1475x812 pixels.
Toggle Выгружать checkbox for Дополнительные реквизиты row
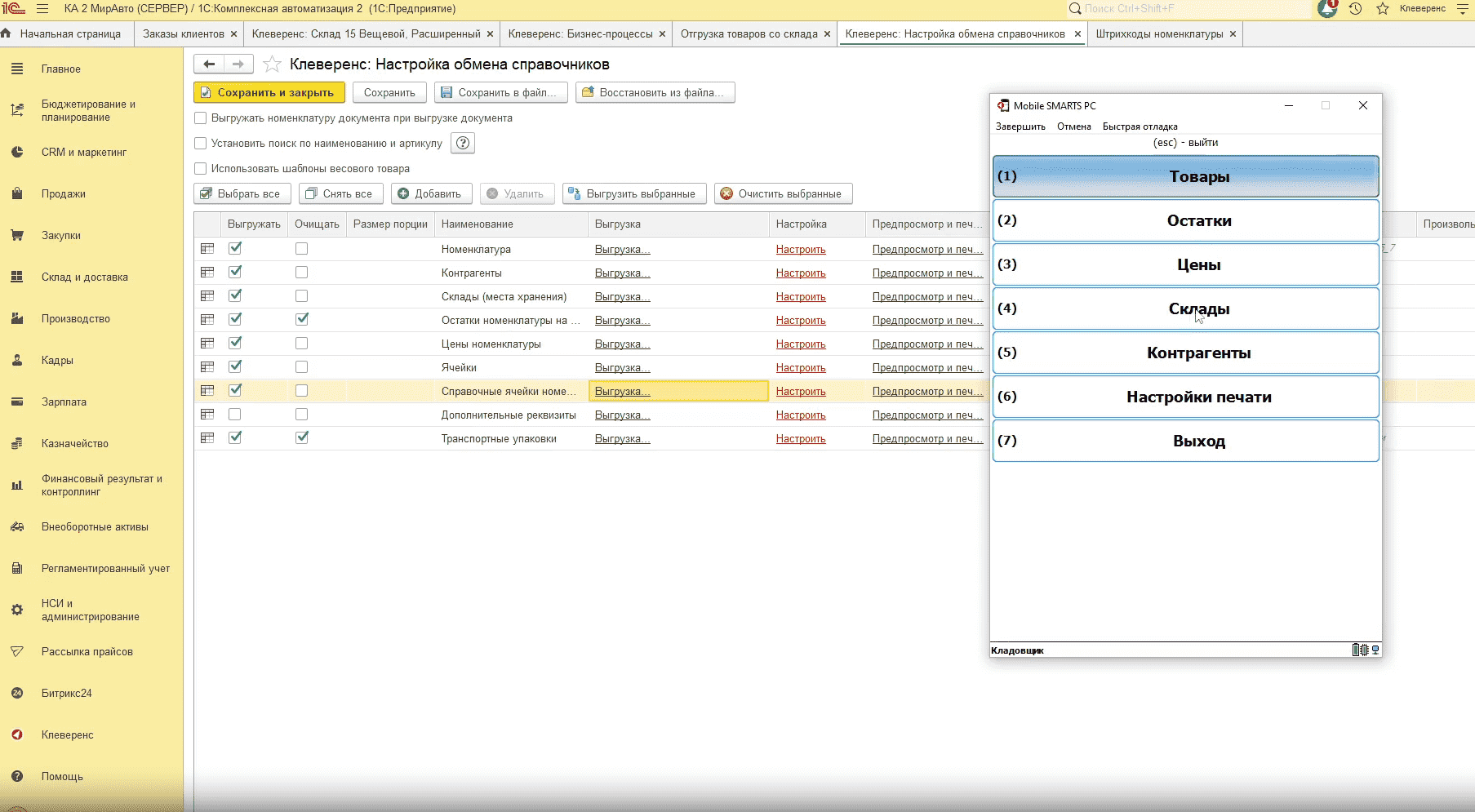tap(235, 415)
